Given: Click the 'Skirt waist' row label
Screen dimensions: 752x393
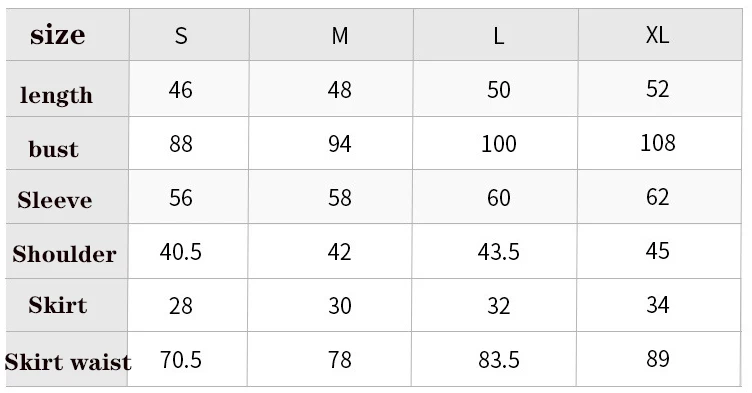Looking at the screenshot, I should point(68,362).
